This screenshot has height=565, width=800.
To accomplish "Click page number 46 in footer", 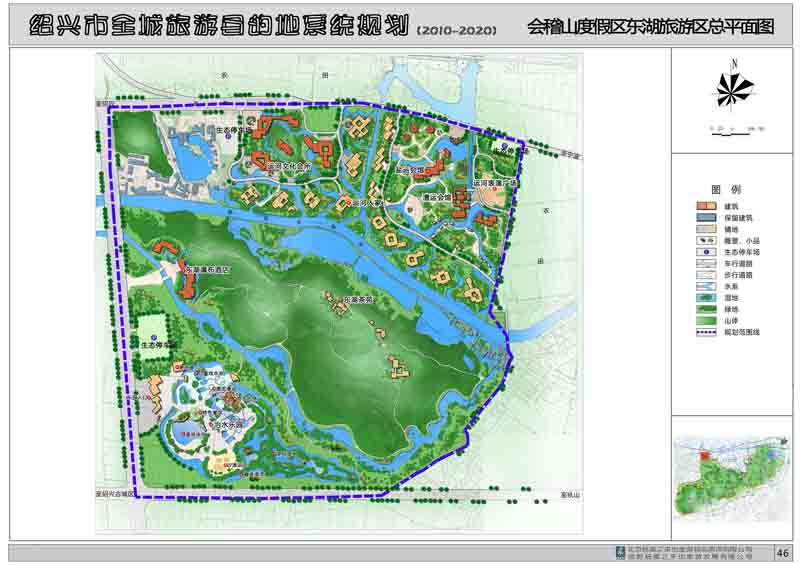I will [783, 553].
